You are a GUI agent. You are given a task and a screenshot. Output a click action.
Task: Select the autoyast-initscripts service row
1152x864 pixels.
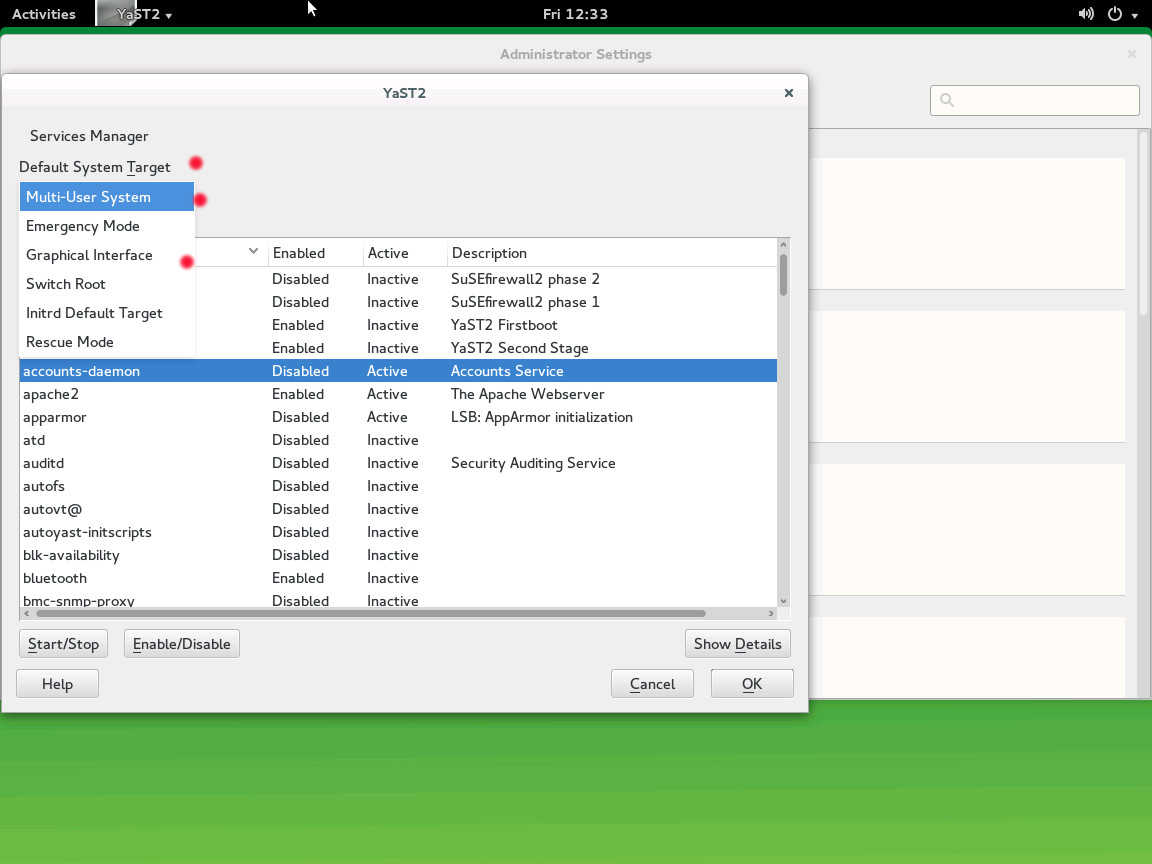point(398,532)
